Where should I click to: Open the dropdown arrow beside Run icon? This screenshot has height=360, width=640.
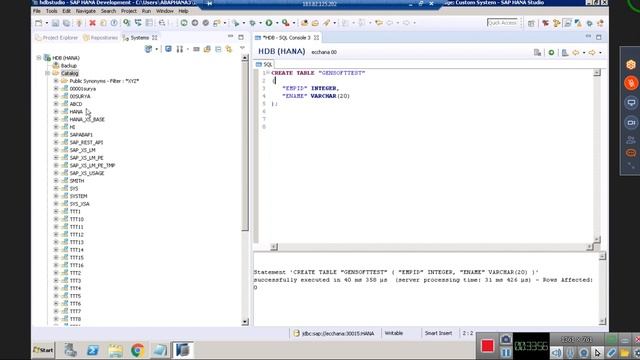(x=277, y=23)
